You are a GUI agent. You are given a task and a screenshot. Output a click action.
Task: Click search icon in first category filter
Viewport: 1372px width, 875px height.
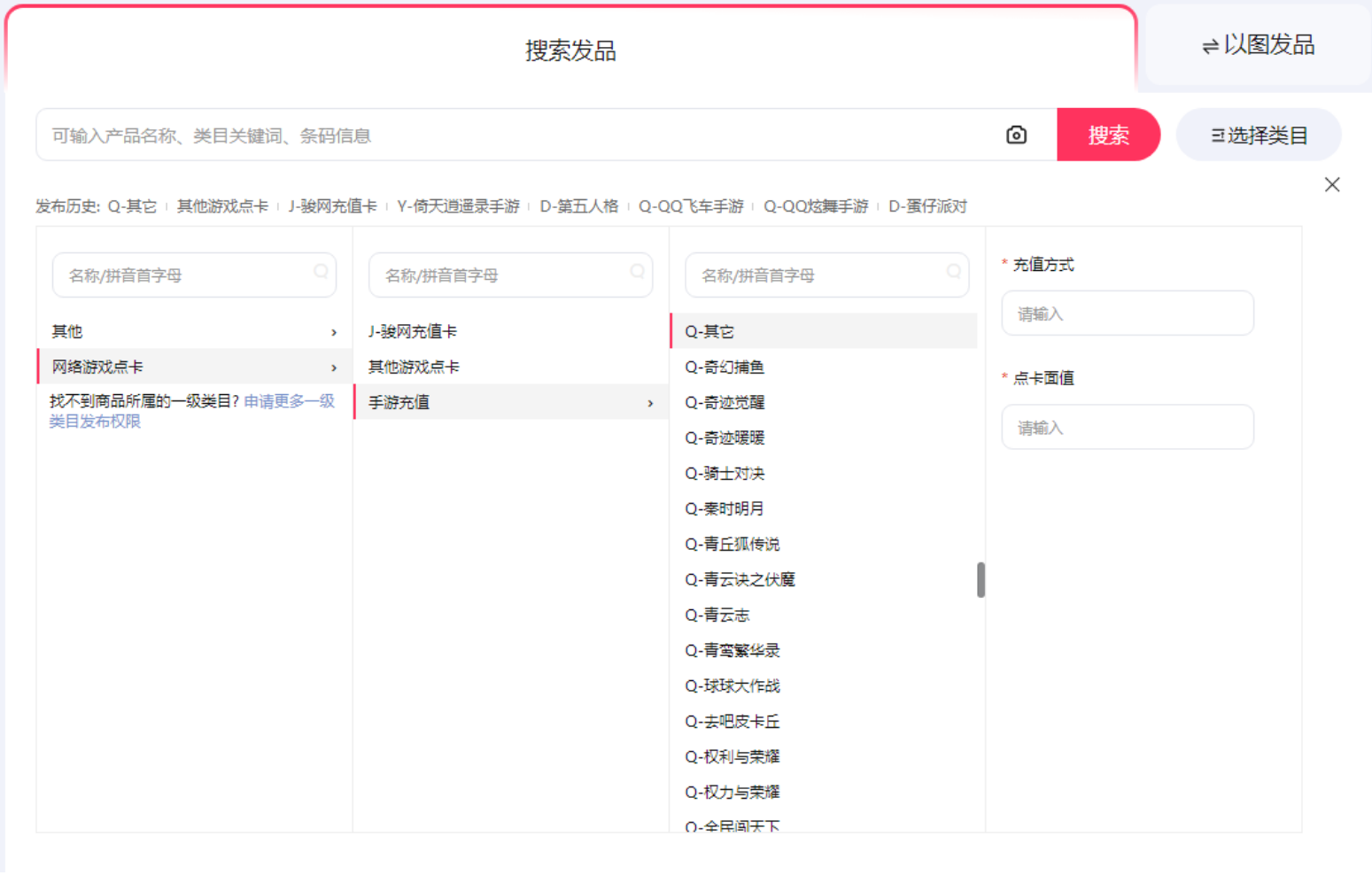pyautogui.click(x=321, y=272)
